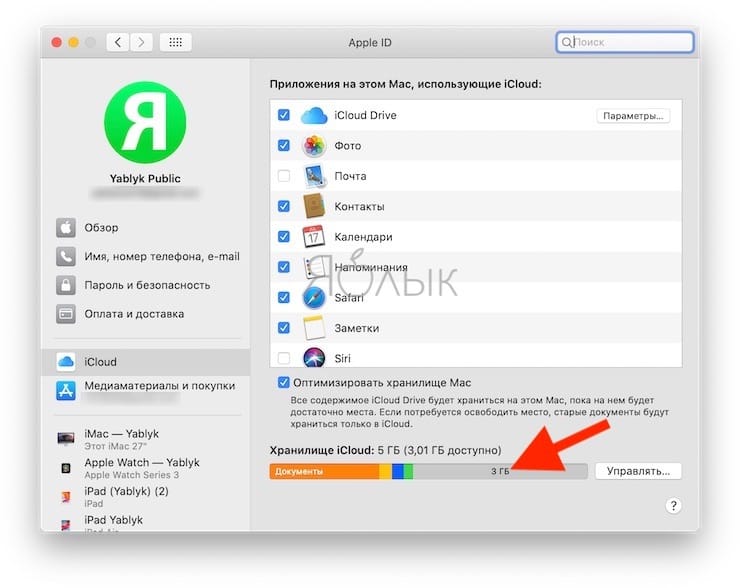Click the Хранилище iCloud storage summary text

[x=385, y=450]
